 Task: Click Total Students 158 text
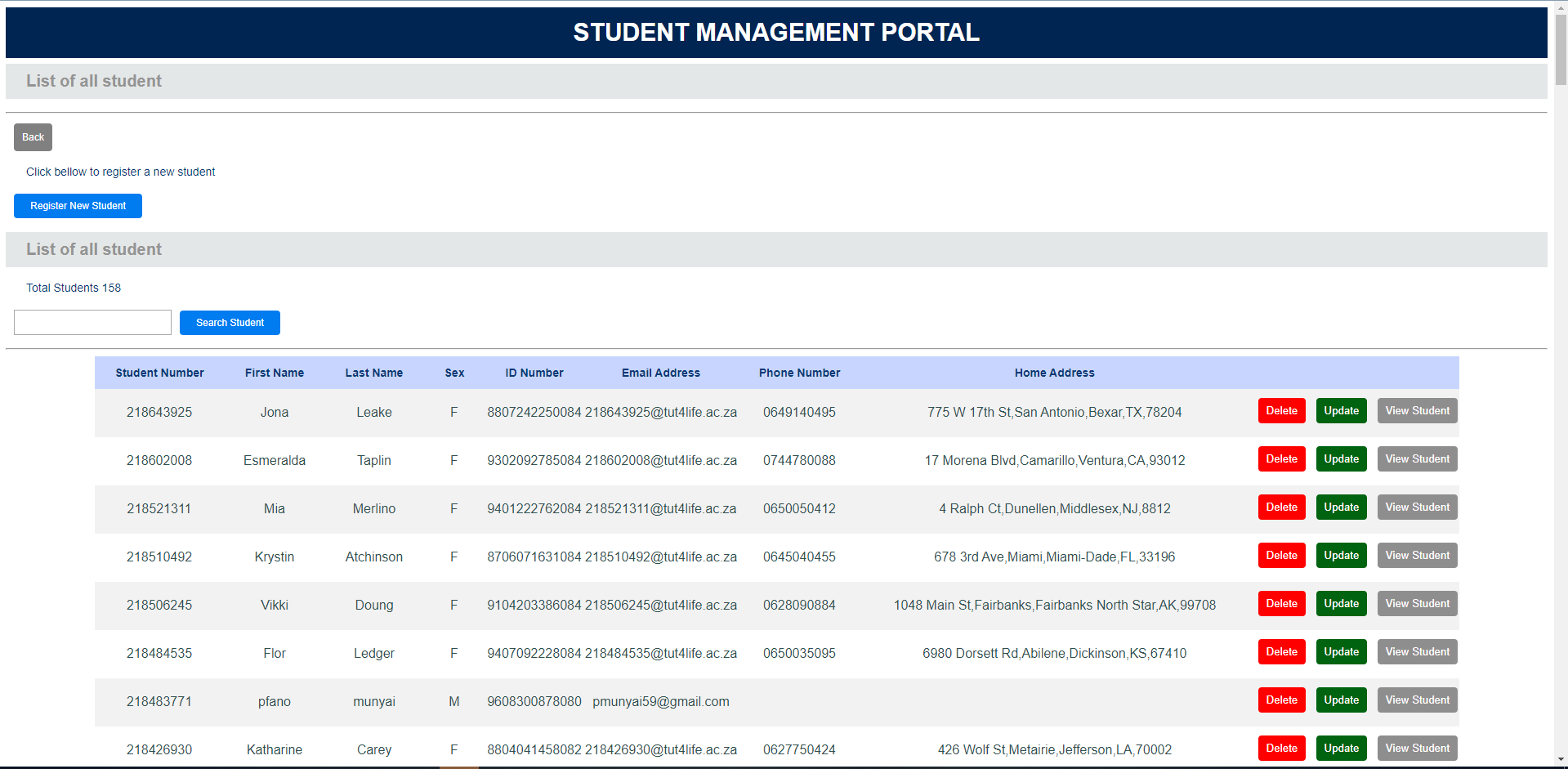pos(74,288)
